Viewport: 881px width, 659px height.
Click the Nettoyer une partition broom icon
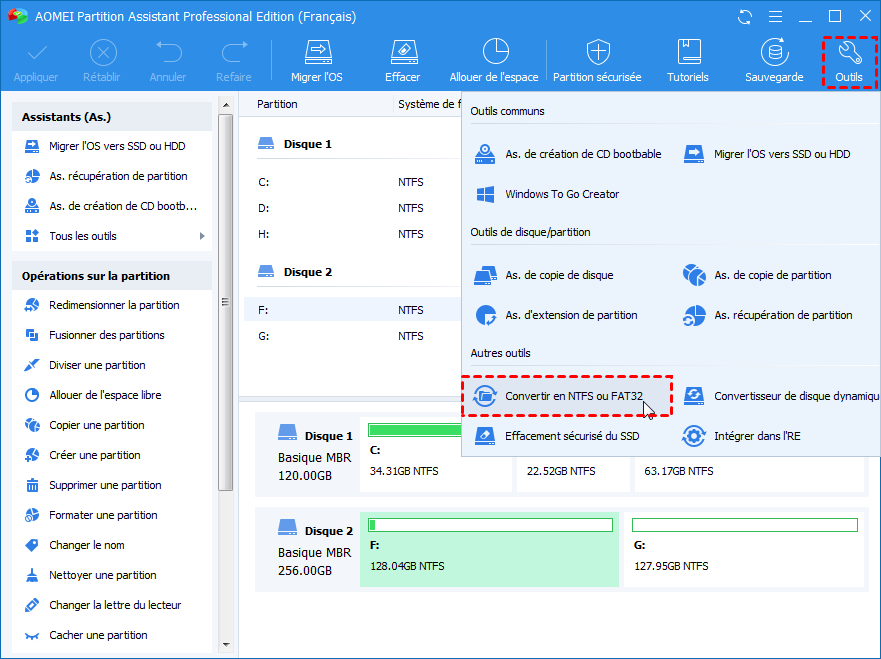(x=32, y=575)
